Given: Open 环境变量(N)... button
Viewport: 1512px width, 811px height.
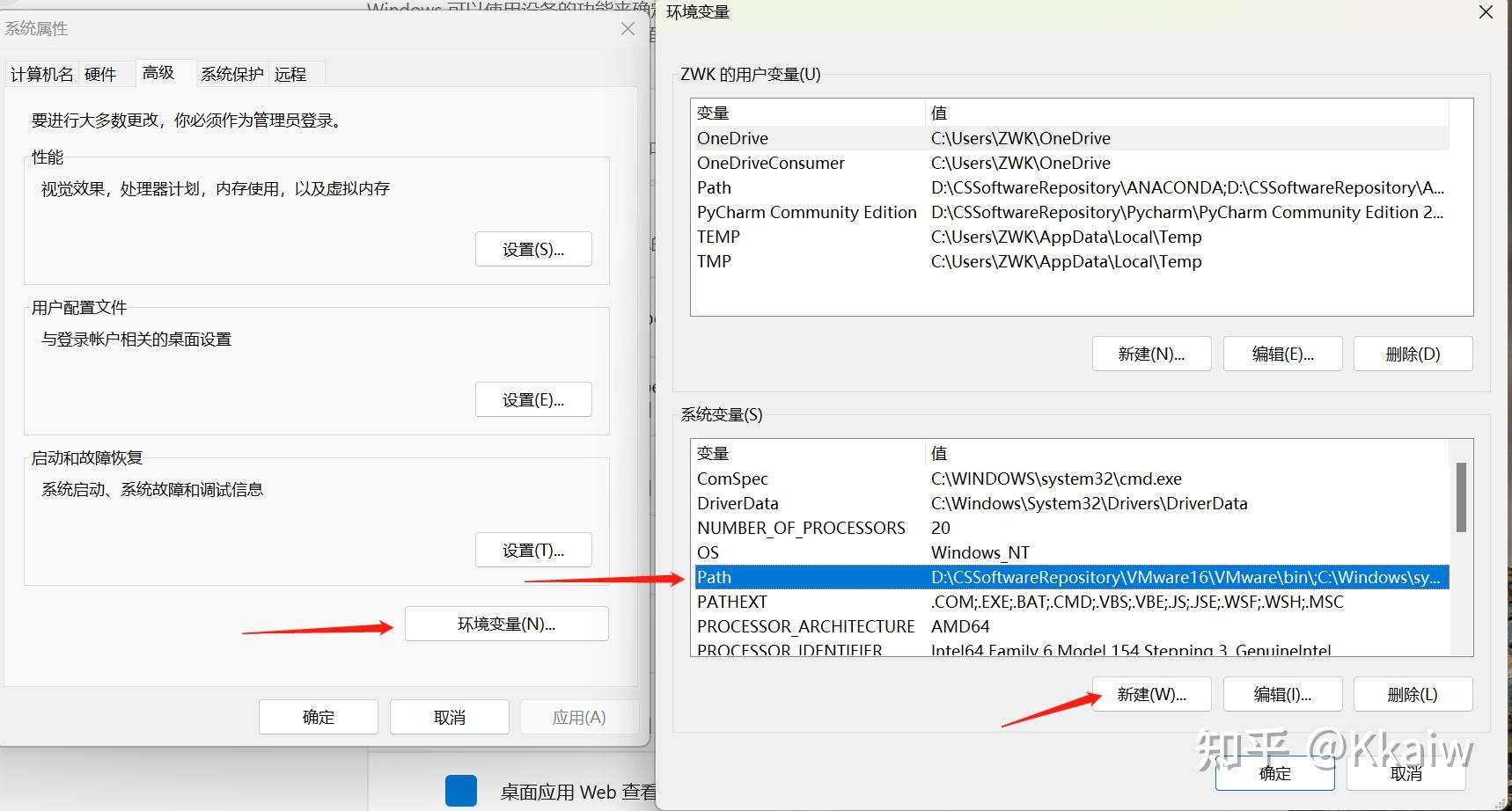Looking at the screenshot, I should tap(506, 624).
